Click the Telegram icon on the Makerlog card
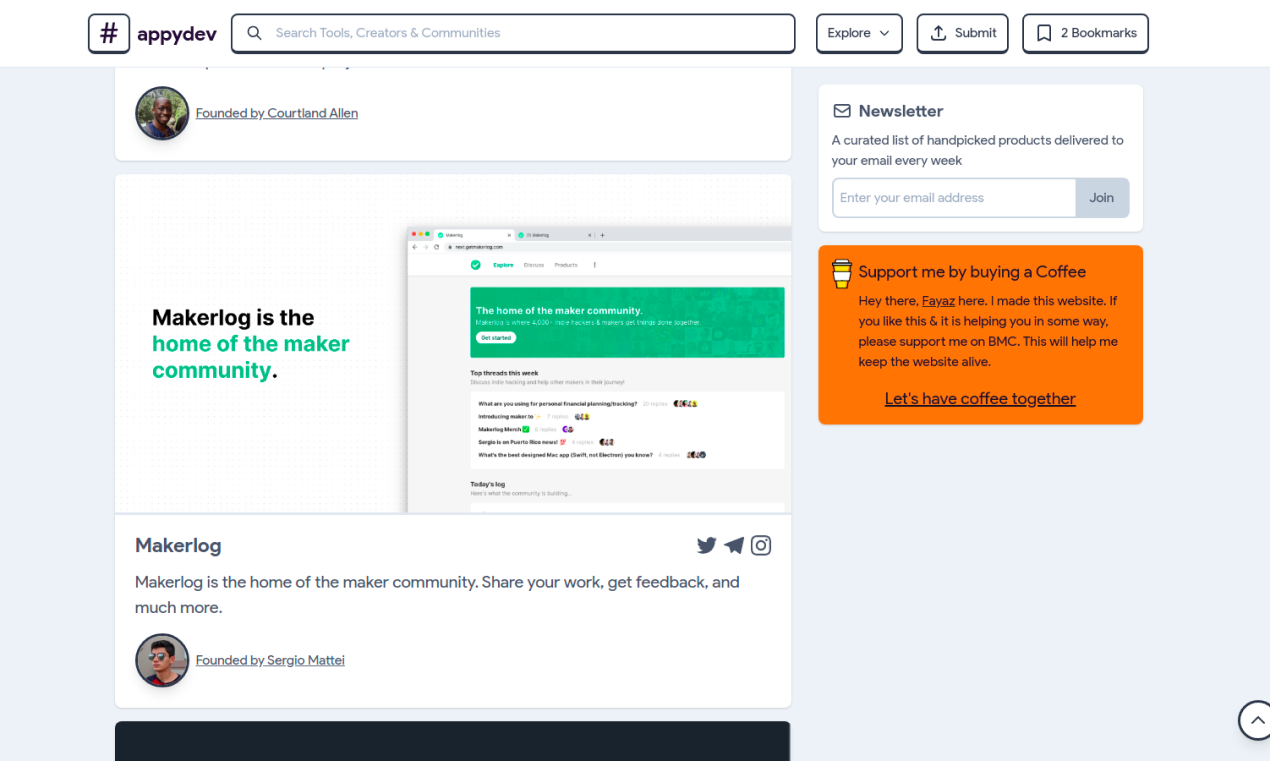Image resolution: width=1270 pixels, height=761 pixels. click(x=734, y=545)
